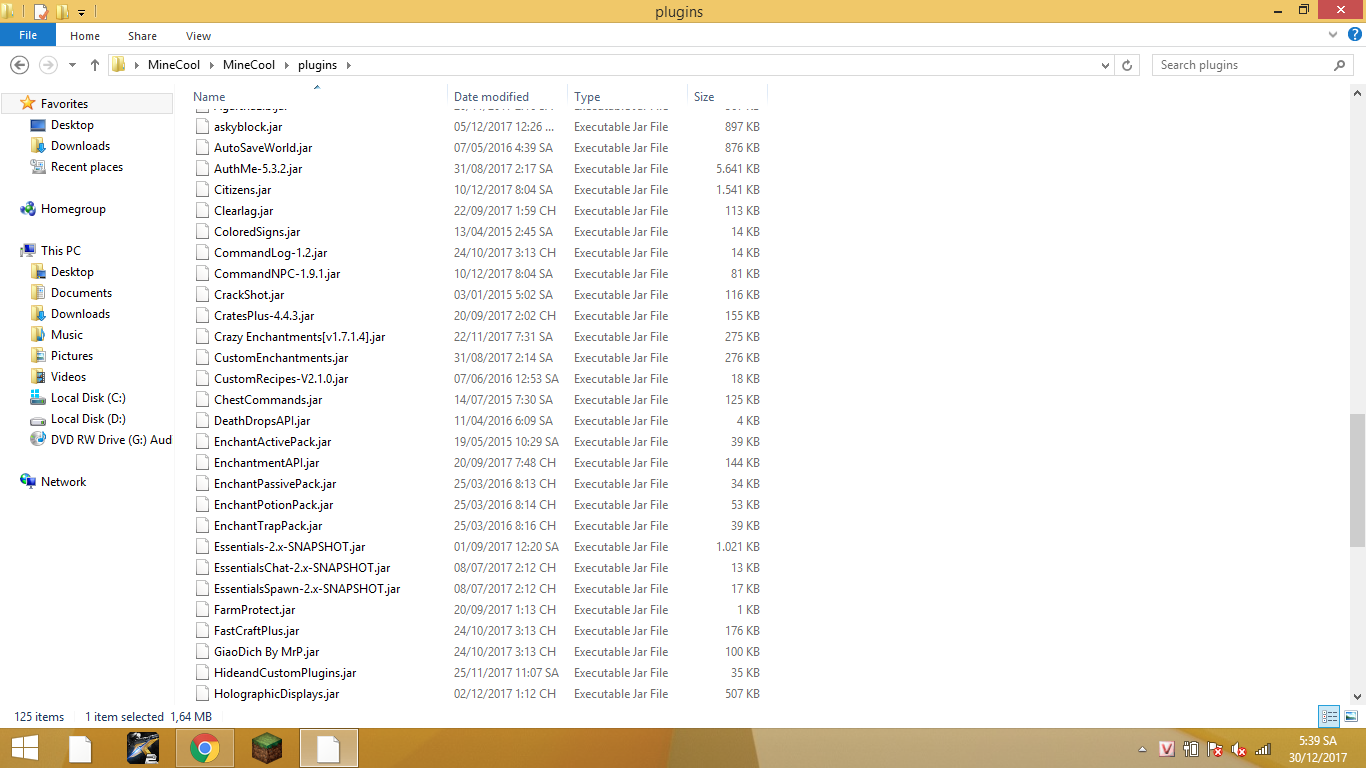This screenshot has height=768, width=1366.
Task: Switch to the View ribbon tab
Action: pos(198,36)
